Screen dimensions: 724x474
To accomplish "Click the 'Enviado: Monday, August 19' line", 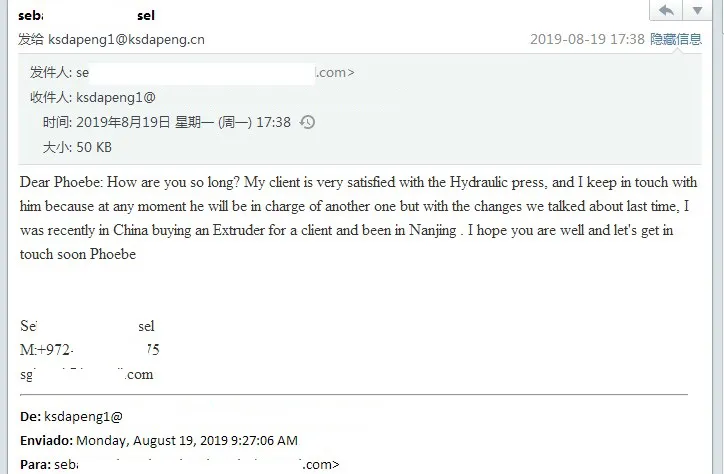I will point(158,440).
